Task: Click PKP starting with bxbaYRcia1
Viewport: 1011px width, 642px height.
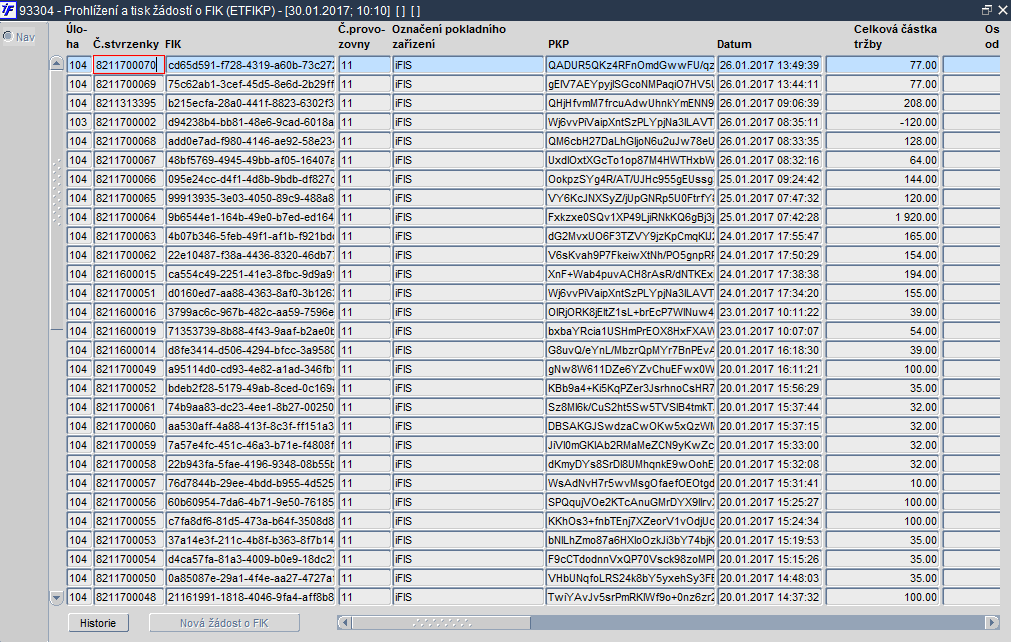Action: [x=630, y=331]
